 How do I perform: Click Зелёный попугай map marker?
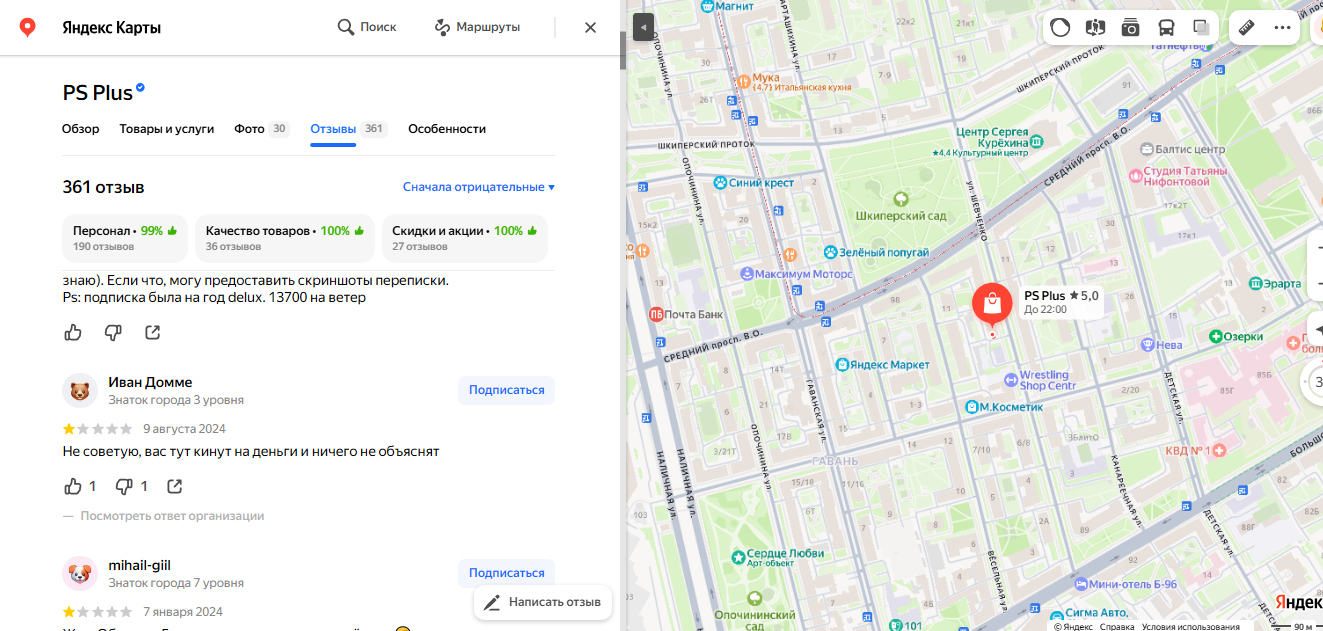[x=830, y=252]
